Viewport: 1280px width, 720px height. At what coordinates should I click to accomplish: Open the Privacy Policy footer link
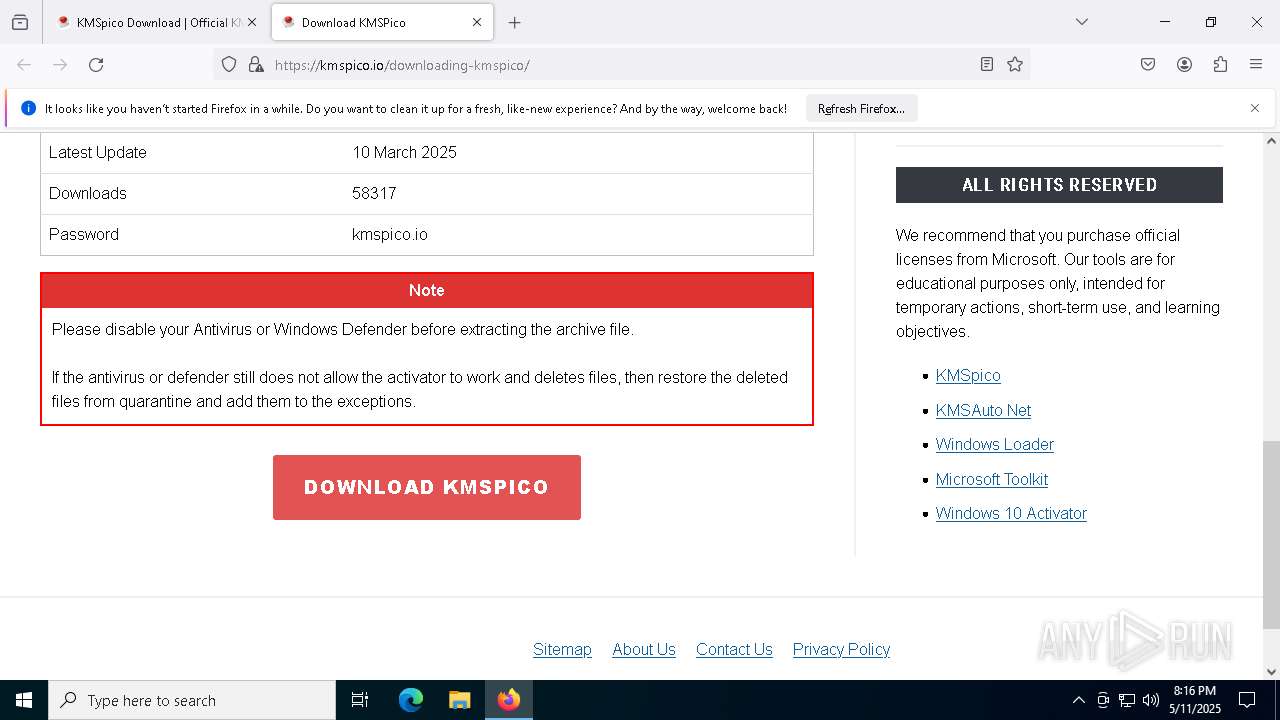point(841,649)
